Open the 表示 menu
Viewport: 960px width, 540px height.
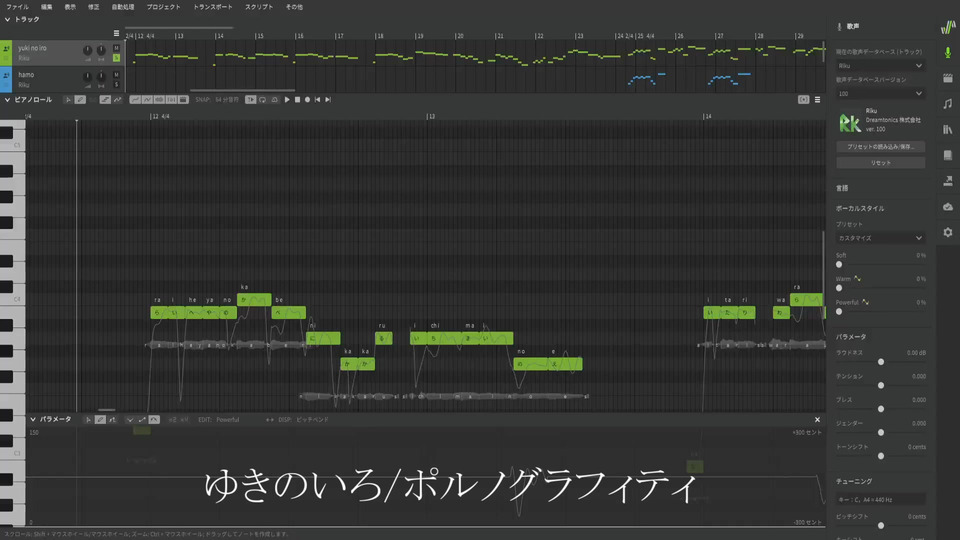70,7
